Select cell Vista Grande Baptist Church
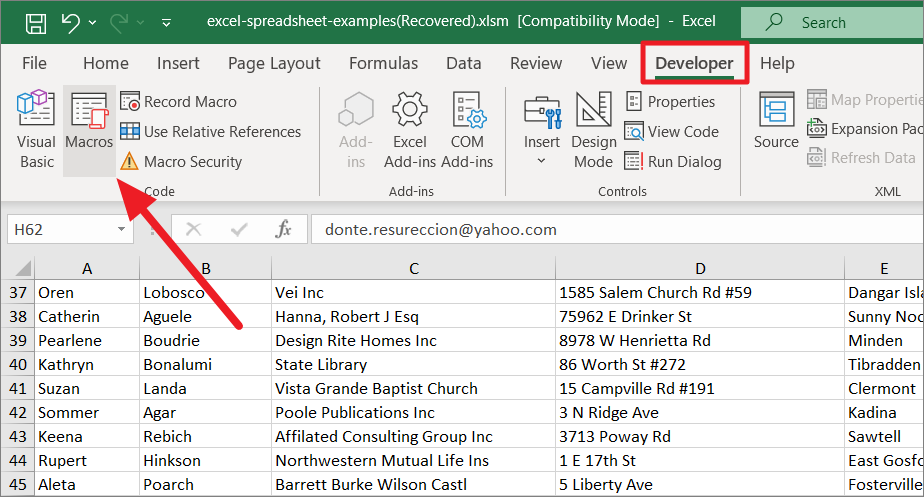The width and height of the screenshot is (924, 497). 414,389
